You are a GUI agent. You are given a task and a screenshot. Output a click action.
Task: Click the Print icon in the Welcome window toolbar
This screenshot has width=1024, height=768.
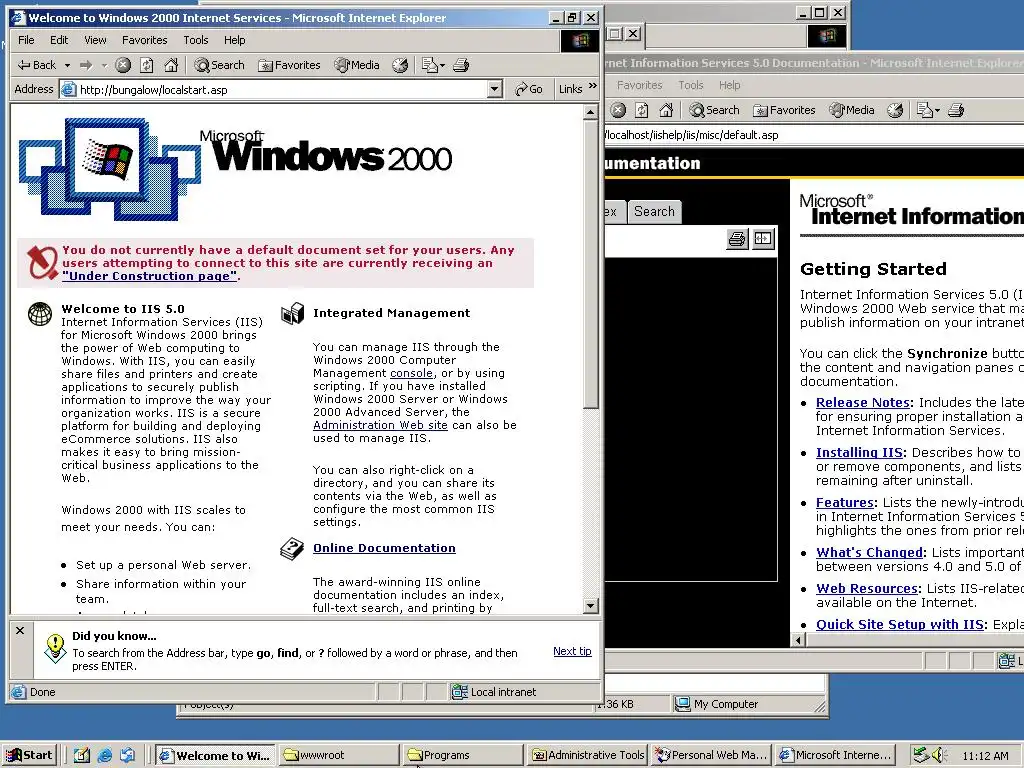point(461,65)
